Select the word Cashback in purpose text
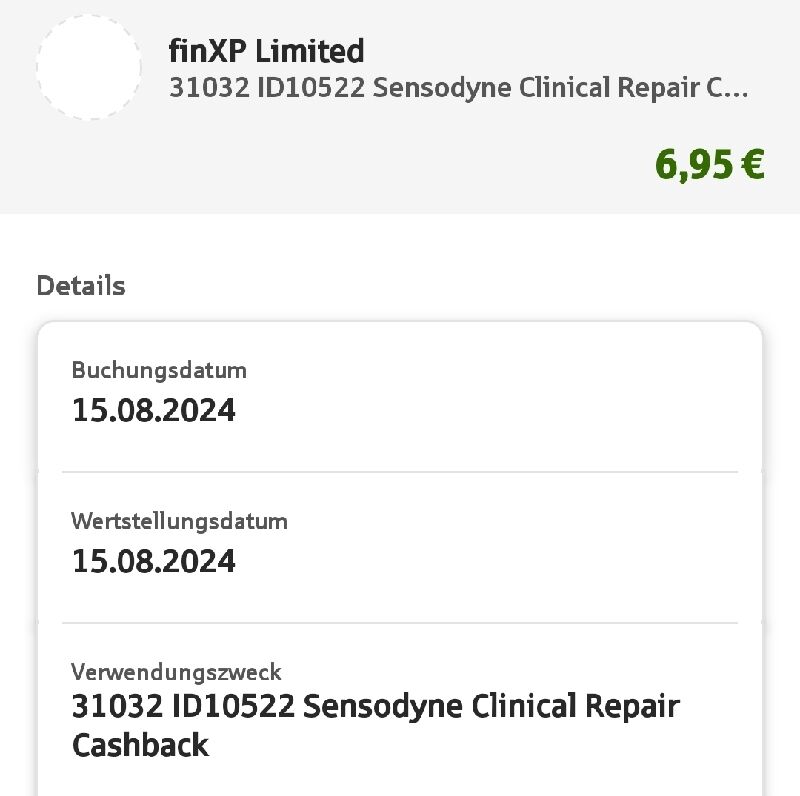This screenshot has width=800, height=796. point(141,745)
